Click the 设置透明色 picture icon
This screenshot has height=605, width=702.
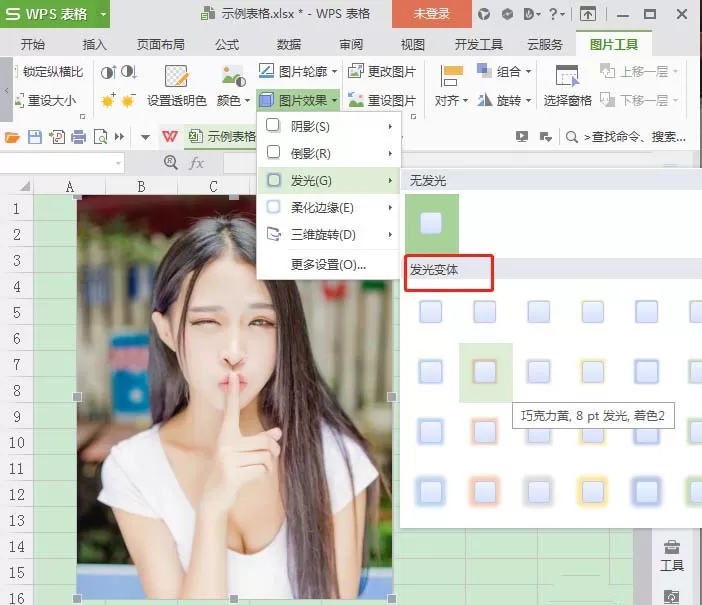coord(176,76)
